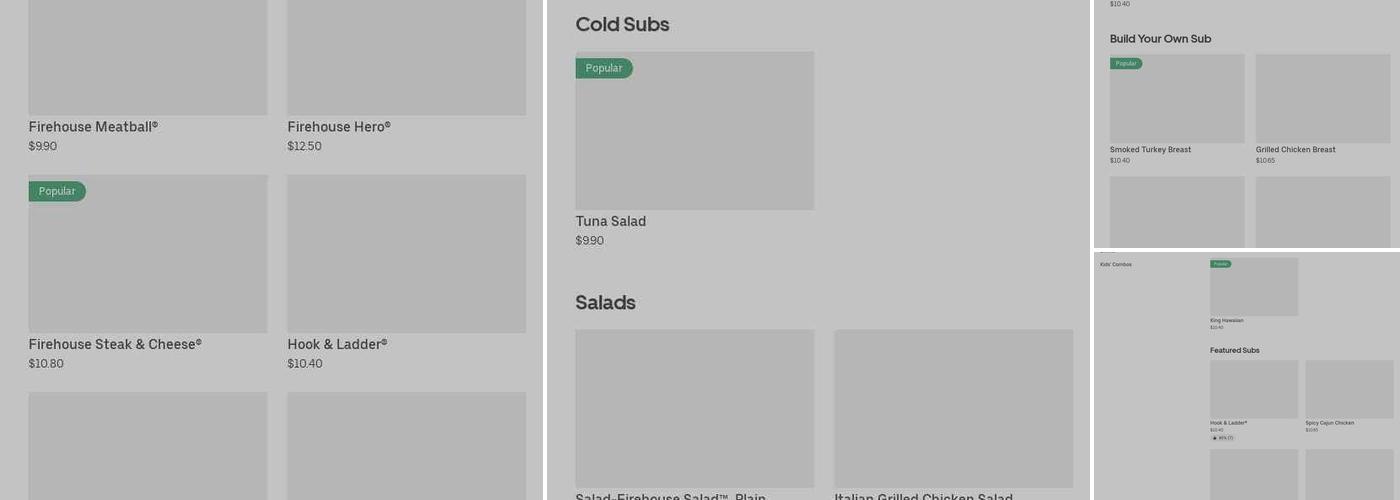Open Hook & Ladder image beside Steak & Cheese
This screenshot has width=1400, height=500.
point(406,254)
